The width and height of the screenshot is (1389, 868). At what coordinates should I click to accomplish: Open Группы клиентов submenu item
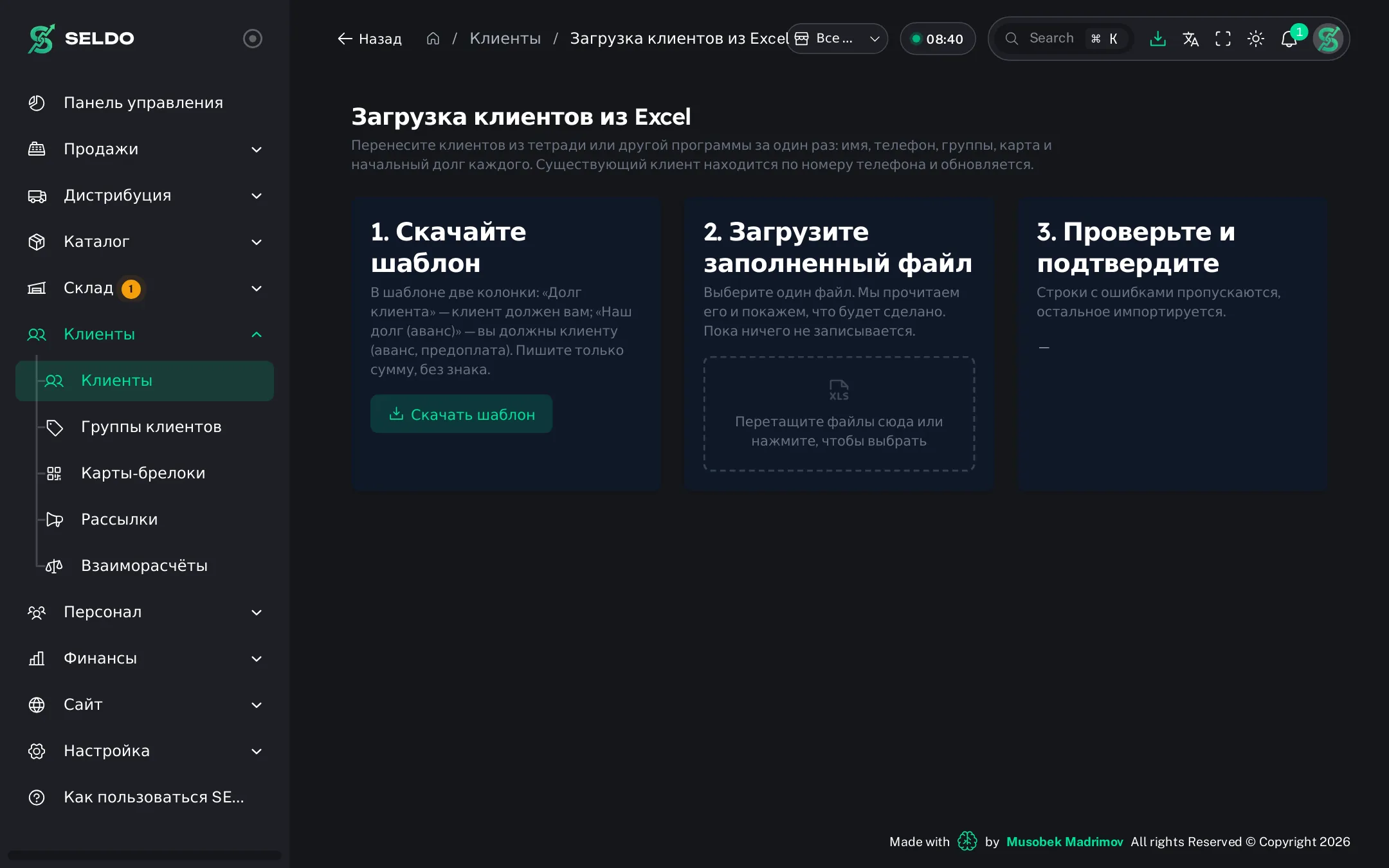[151, 427]
